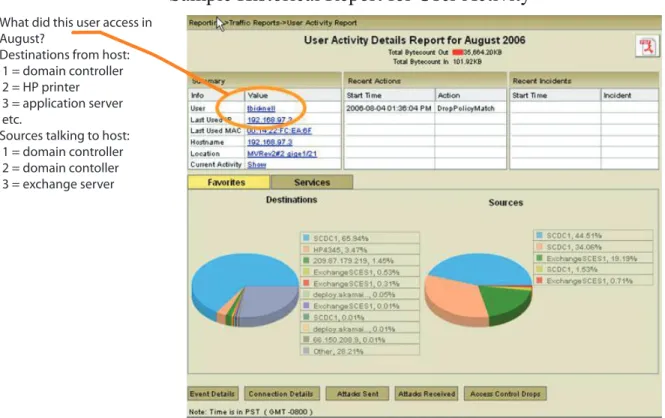Select Sources legend entry ExchangeSCES1, 0.71%

593,281
